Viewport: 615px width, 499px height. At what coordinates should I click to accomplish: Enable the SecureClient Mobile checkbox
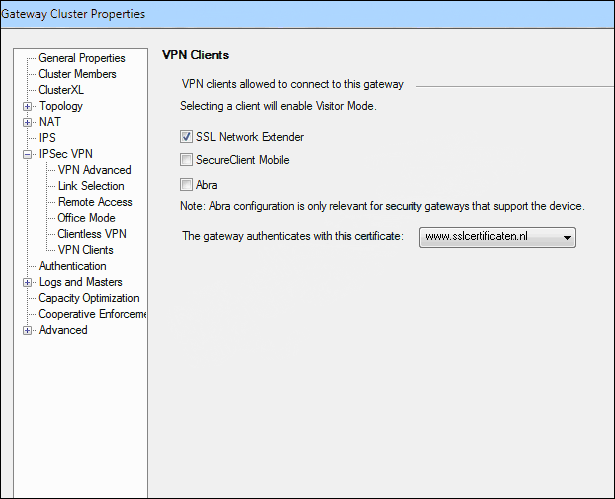pos(186,160)
